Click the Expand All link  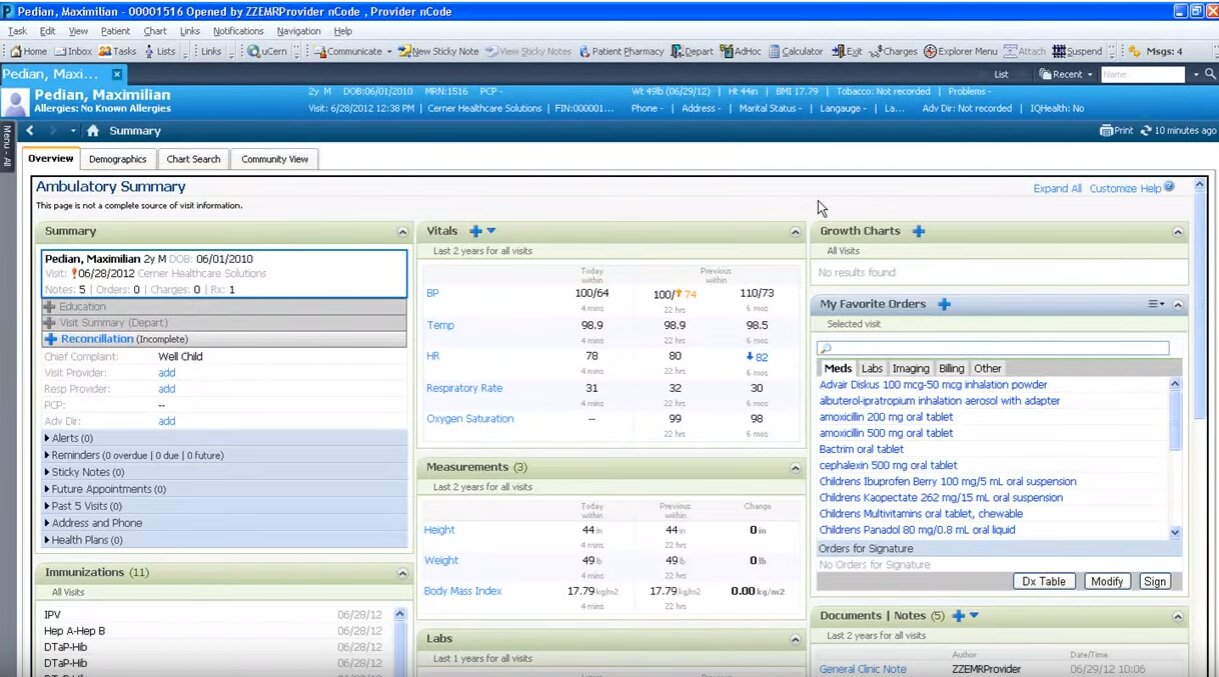point(1057,188)
